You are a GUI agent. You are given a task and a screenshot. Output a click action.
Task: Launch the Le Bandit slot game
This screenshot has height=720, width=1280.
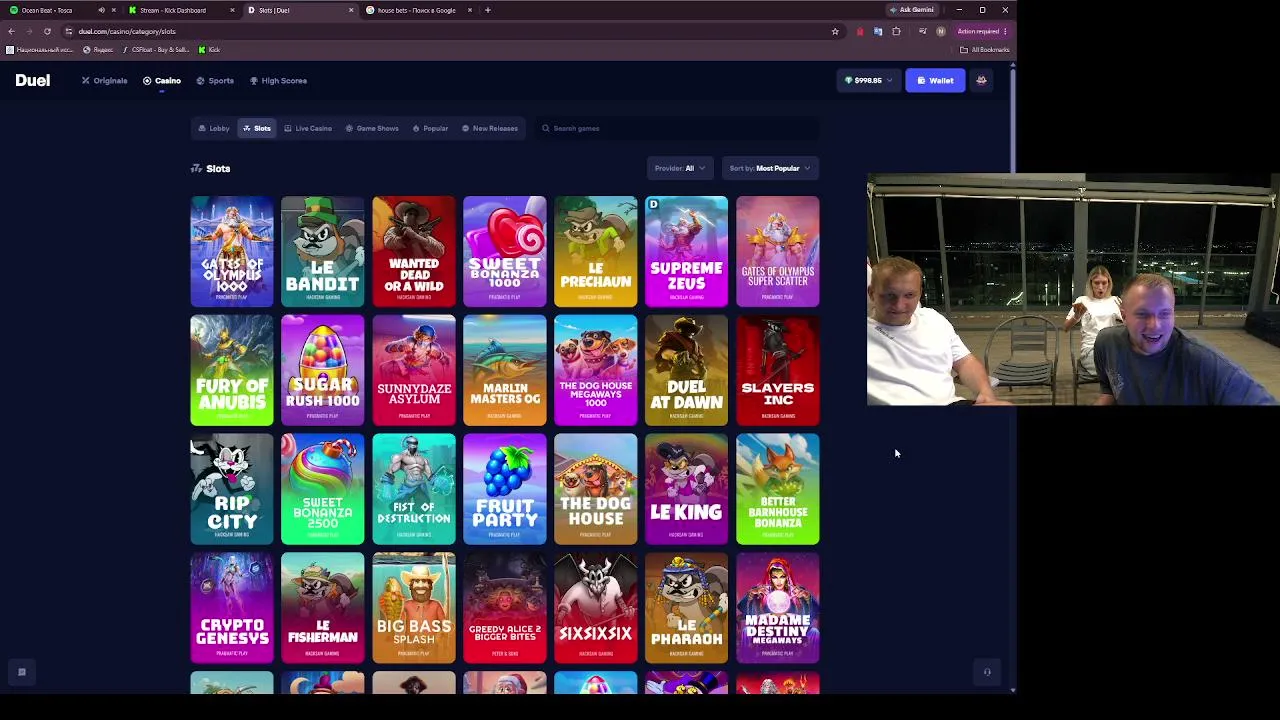323,251
